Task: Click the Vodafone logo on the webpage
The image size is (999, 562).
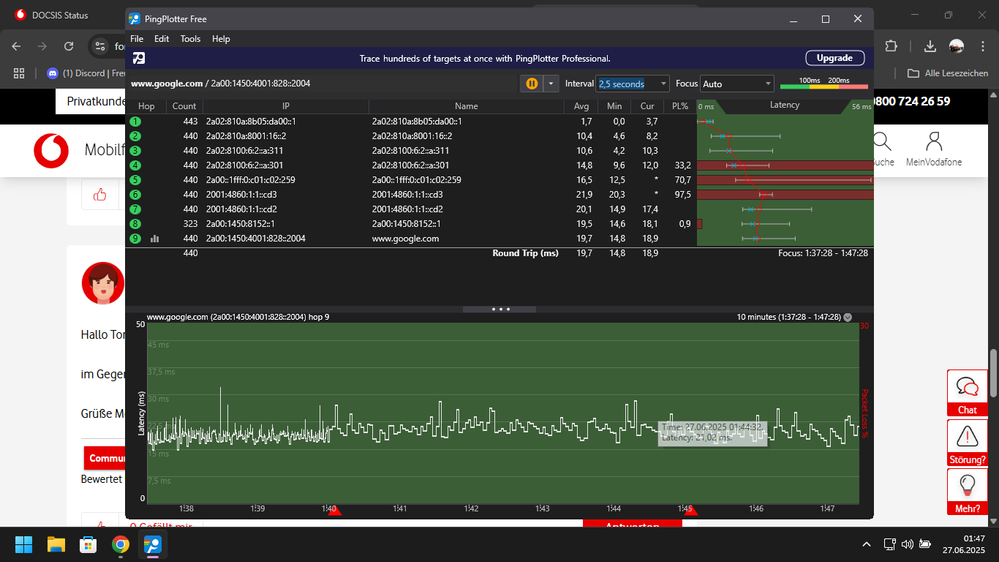Action: tap(51, 151)
